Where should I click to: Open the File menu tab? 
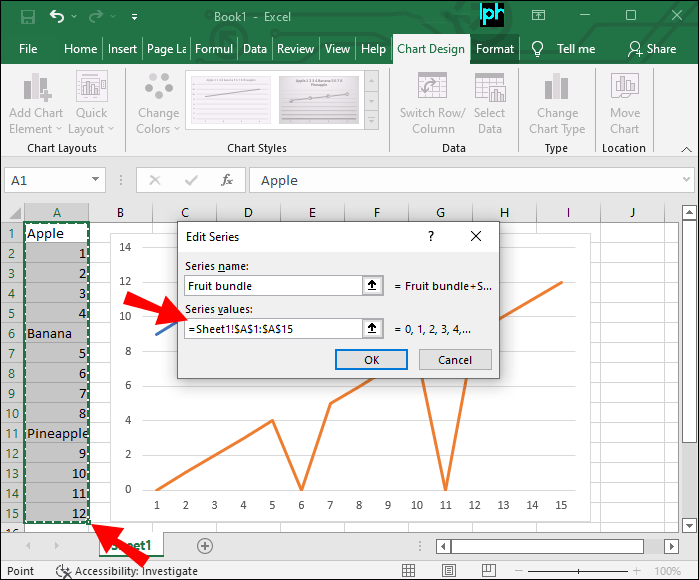click(x=28, y=48)
